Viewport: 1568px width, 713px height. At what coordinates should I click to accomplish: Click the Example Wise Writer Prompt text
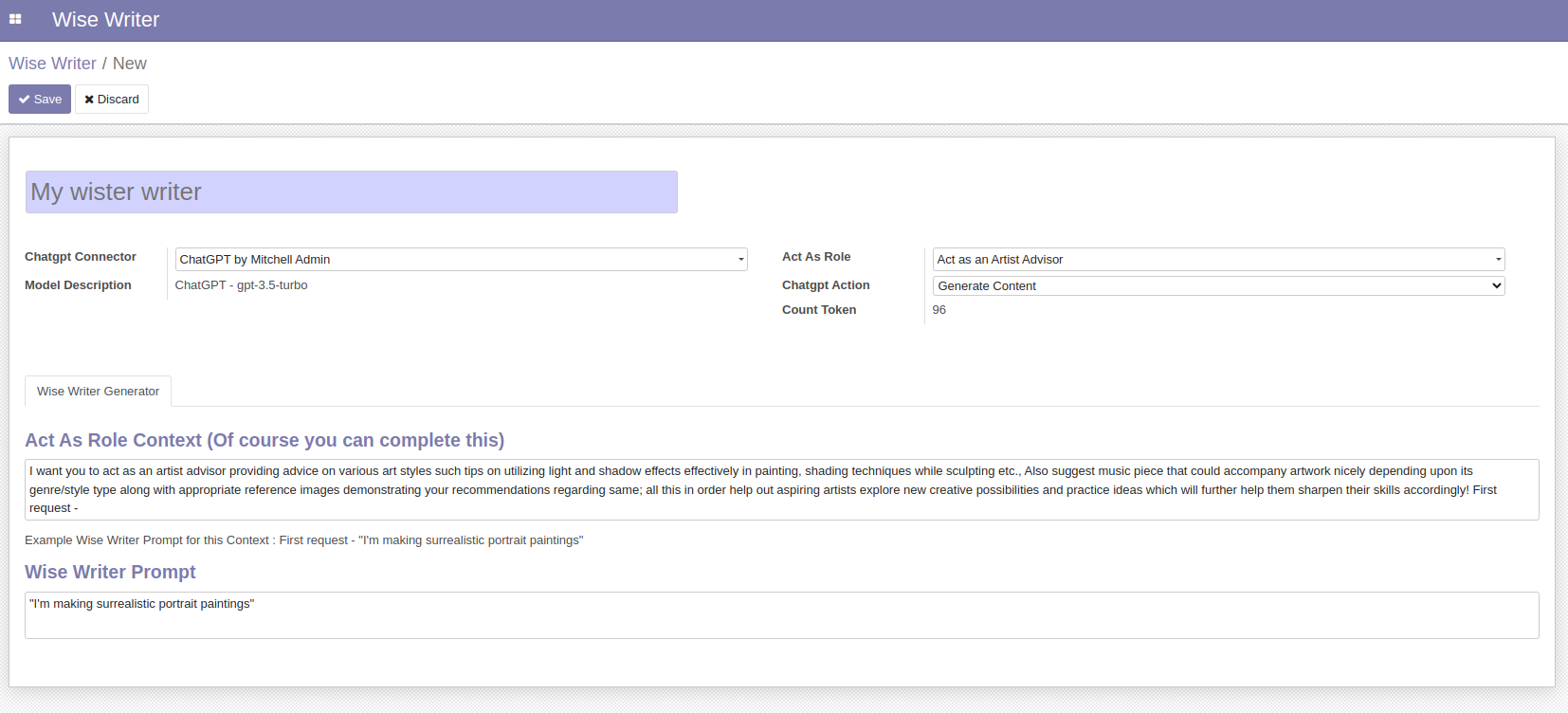pyautogui.click(x=303, y=539)
